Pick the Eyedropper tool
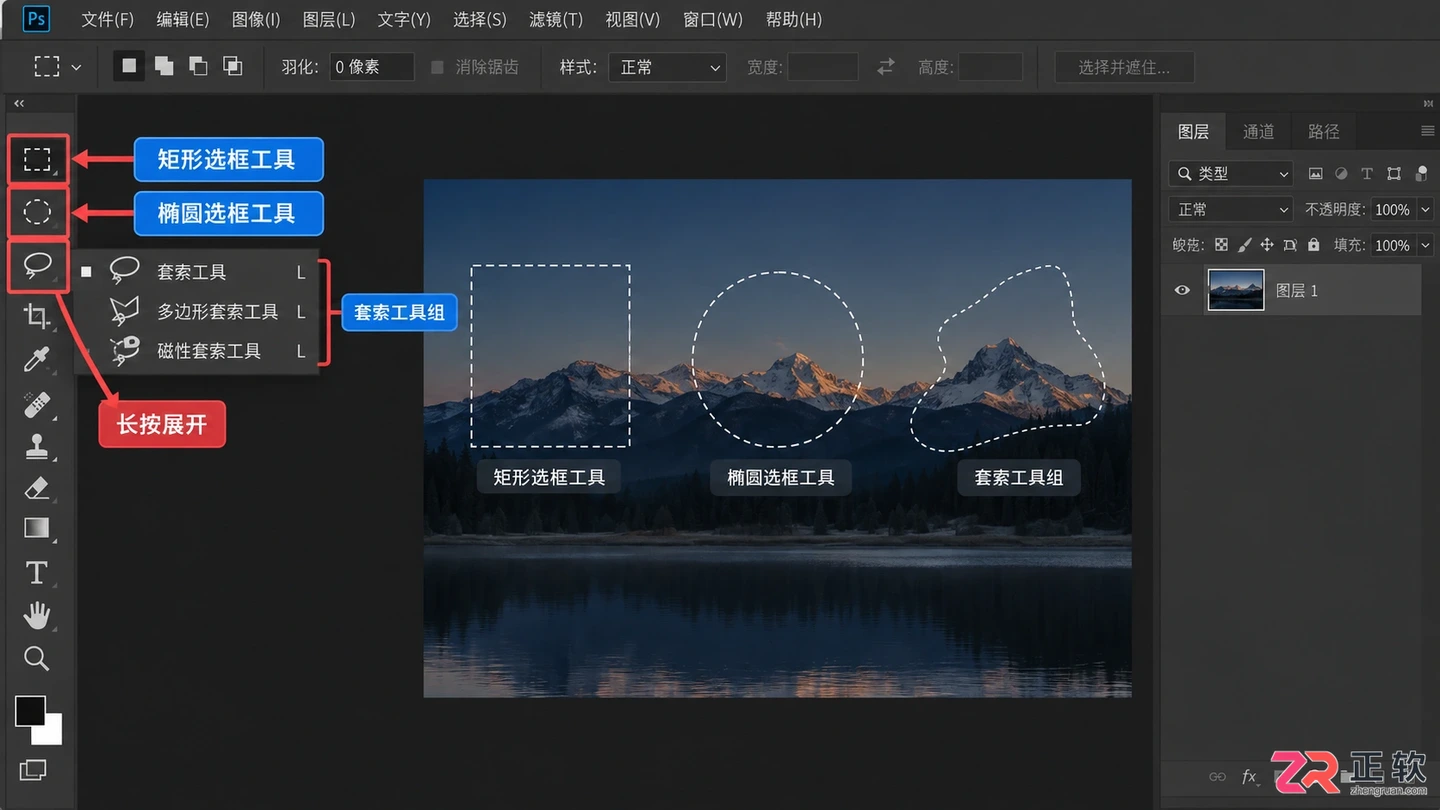This screenshot has width=1440, height=810. click(37, 359)
